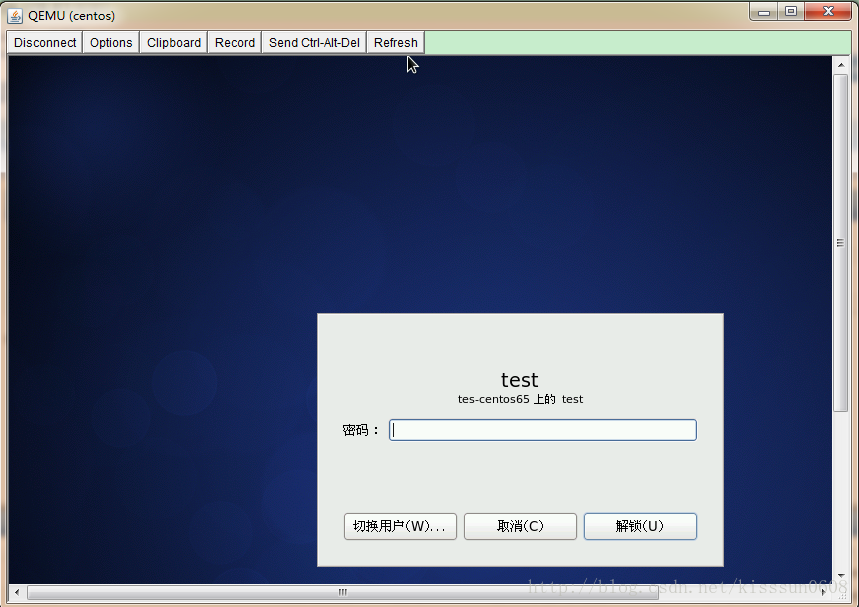Send Ctrl-Alt-Del to the guest
The image size is (859, 607).
[x=314, y=43]
